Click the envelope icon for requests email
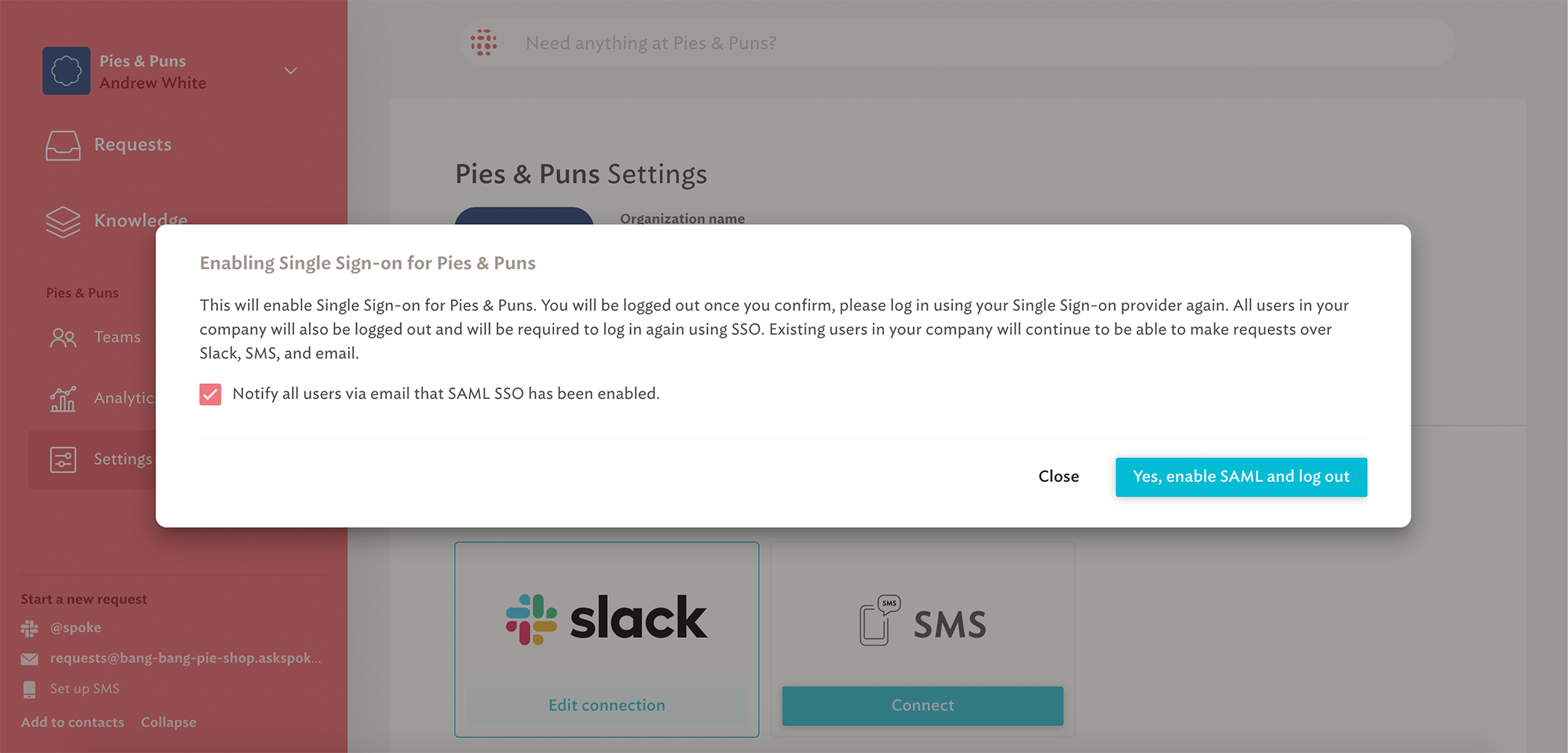Image resolution: width=1568 pixels, height=753 pixels. click(x=29, y=659)
